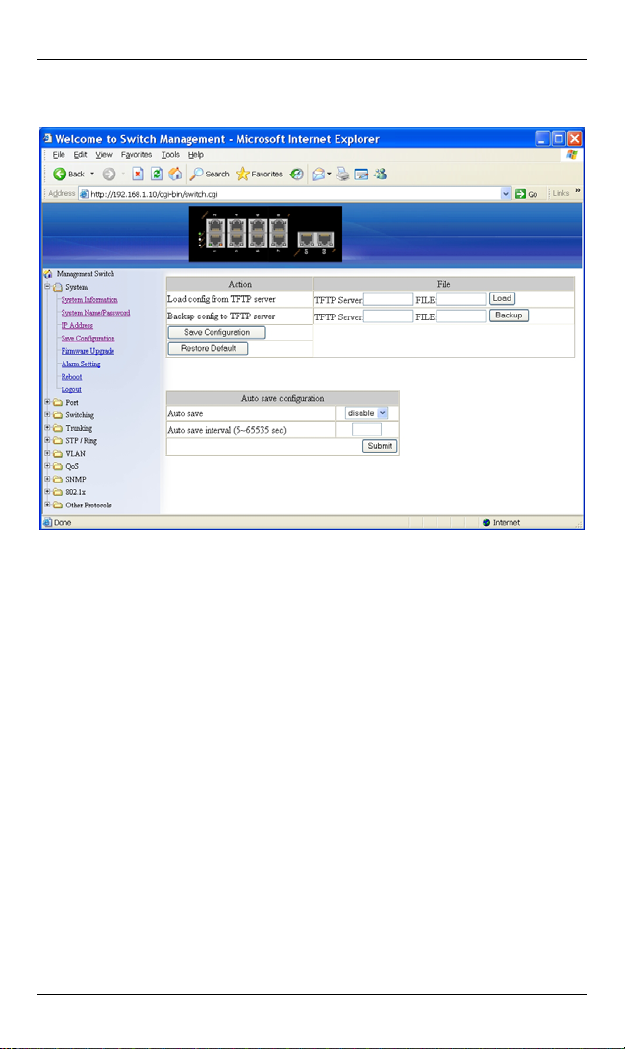Viewport: 625px width, 1049px height.
Task: Expand the QoS tree node
Action: pyautogui.click(x=48, y=466)
